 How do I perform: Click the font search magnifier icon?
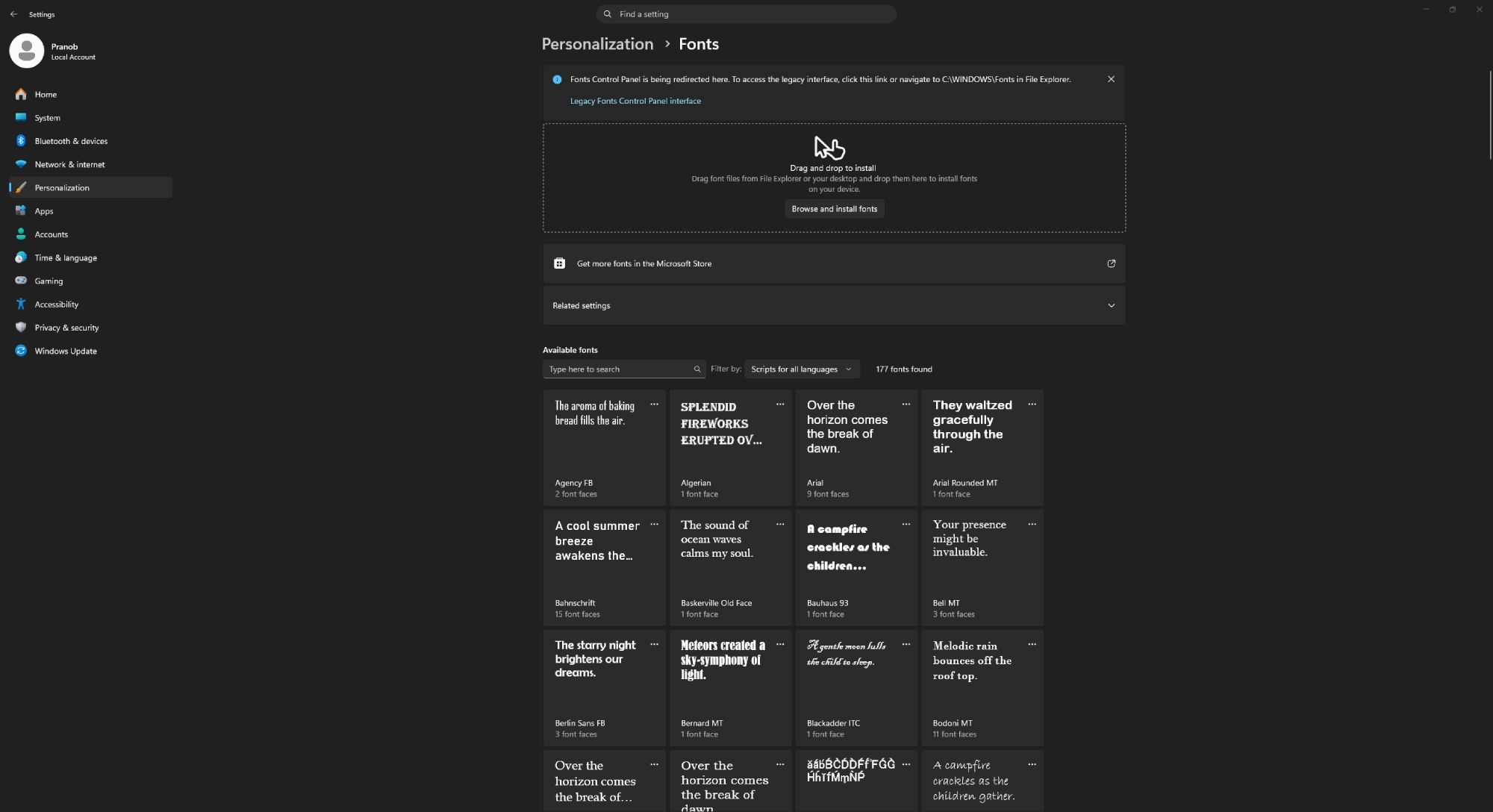(697, 369)
